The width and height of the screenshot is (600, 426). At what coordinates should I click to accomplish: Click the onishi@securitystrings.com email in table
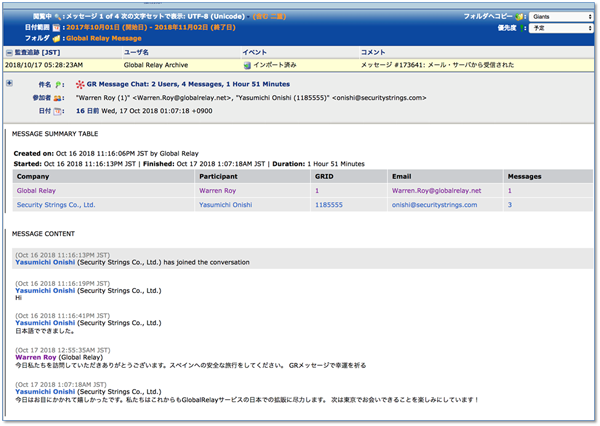click(435, 205)
